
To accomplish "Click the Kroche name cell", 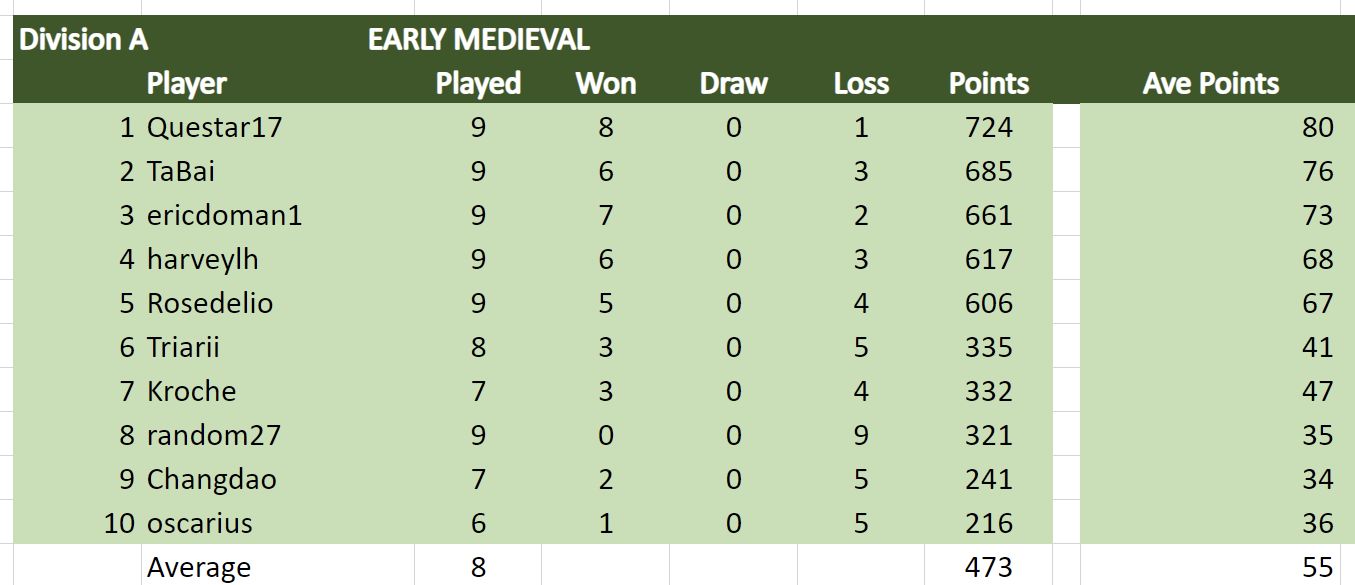I will click(x=192, y=391).
